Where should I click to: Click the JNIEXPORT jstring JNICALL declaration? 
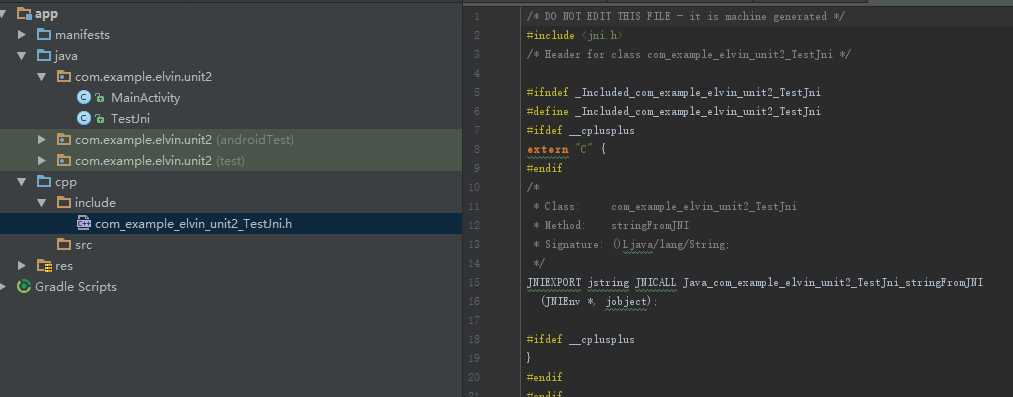(755, 283)
